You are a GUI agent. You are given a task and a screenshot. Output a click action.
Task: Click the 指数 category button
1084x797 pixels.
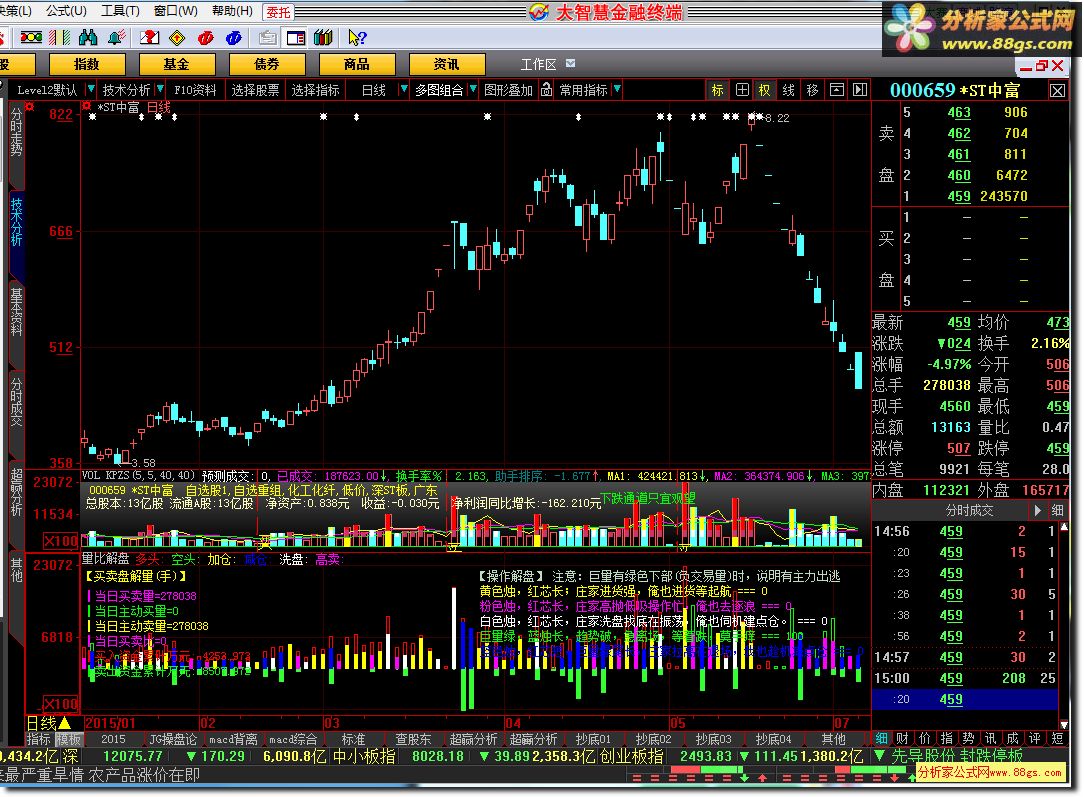87,64
